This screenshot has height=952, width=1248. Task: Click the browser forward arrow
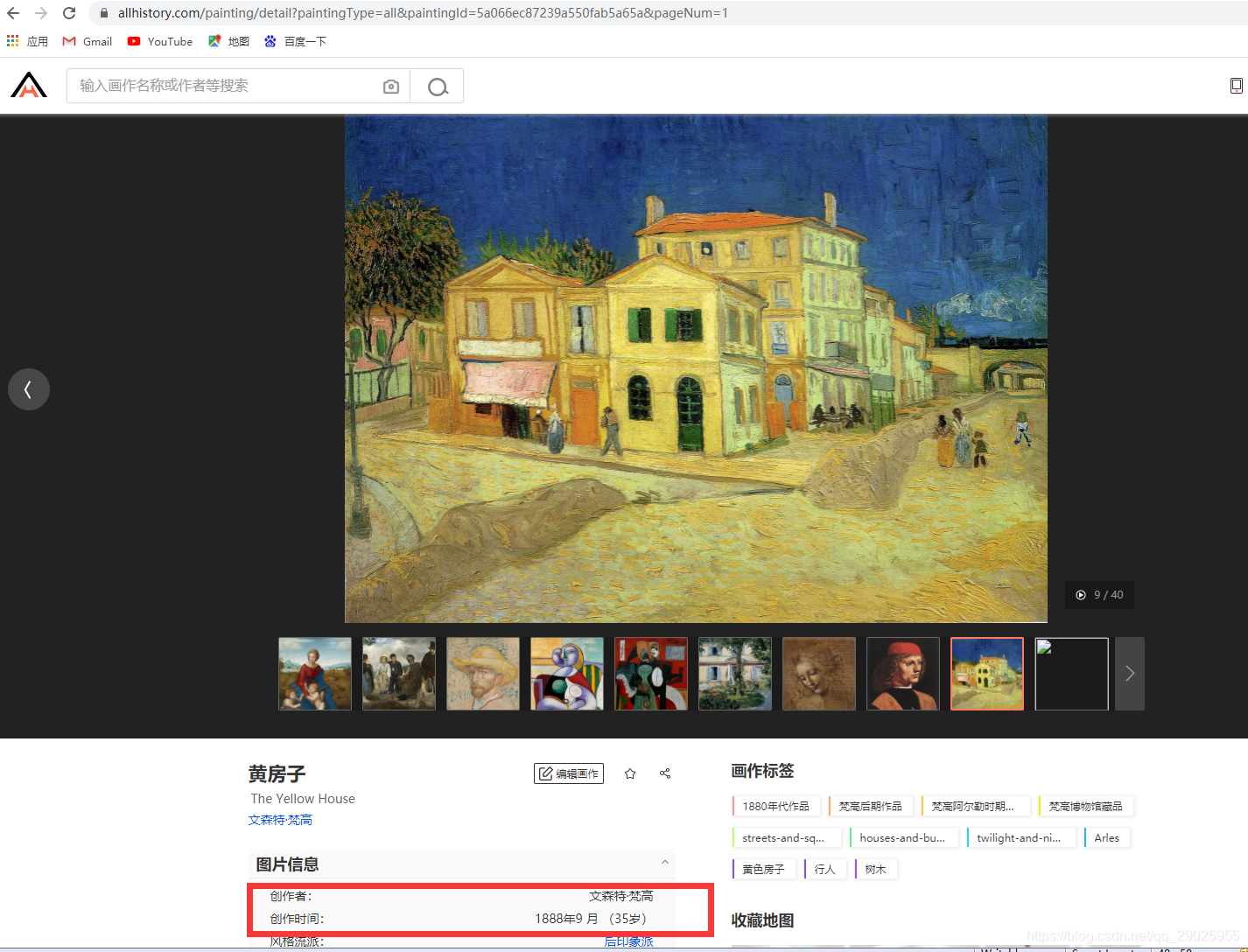(x=41, y=13)
